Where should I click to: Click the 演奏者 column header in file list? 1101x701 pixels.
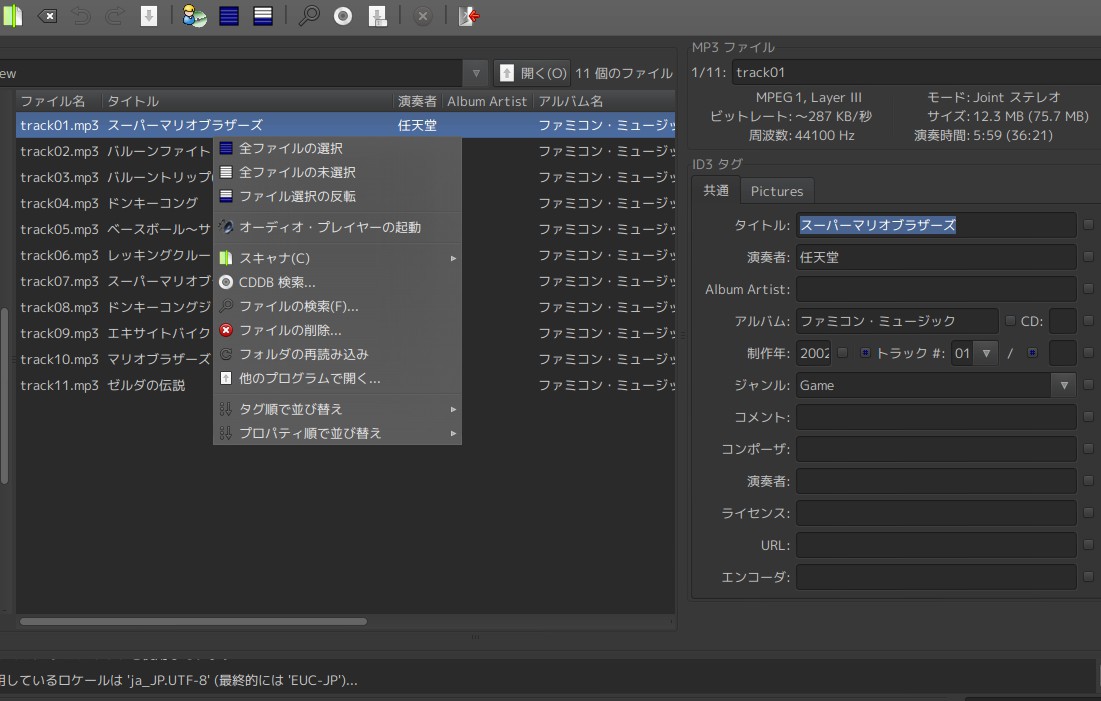(417, 101)
